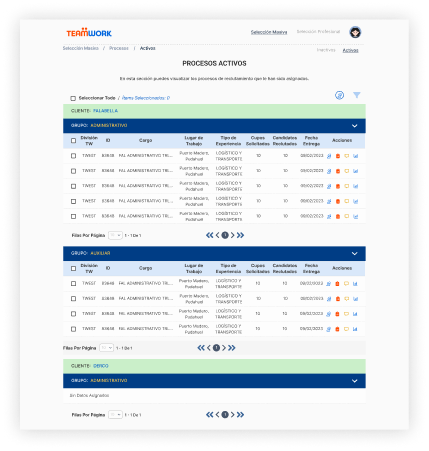Go to last page in ADMINISTRATIVO pagination
Image resolution: width=429 pixels, height=451 pixels.
click(x=240, y=235)
